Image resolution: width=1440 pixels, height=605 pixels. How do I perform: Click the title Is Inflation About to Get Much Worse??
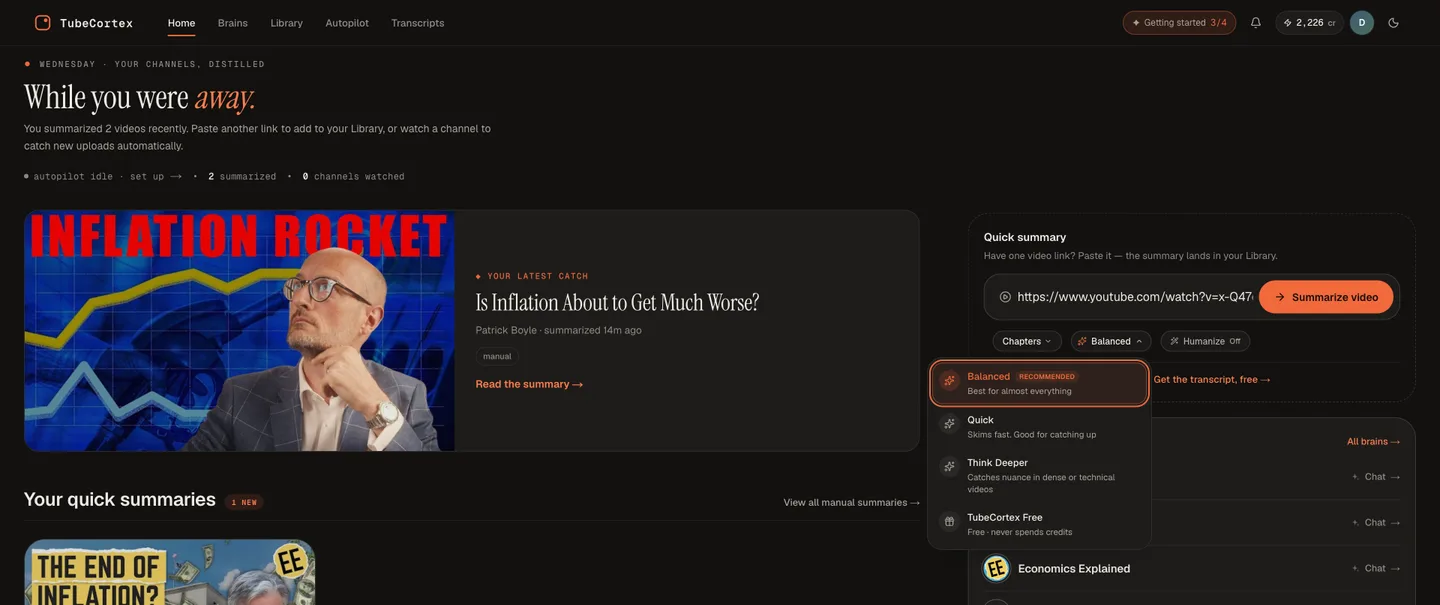pyautogui.click(x=617, y=302)
